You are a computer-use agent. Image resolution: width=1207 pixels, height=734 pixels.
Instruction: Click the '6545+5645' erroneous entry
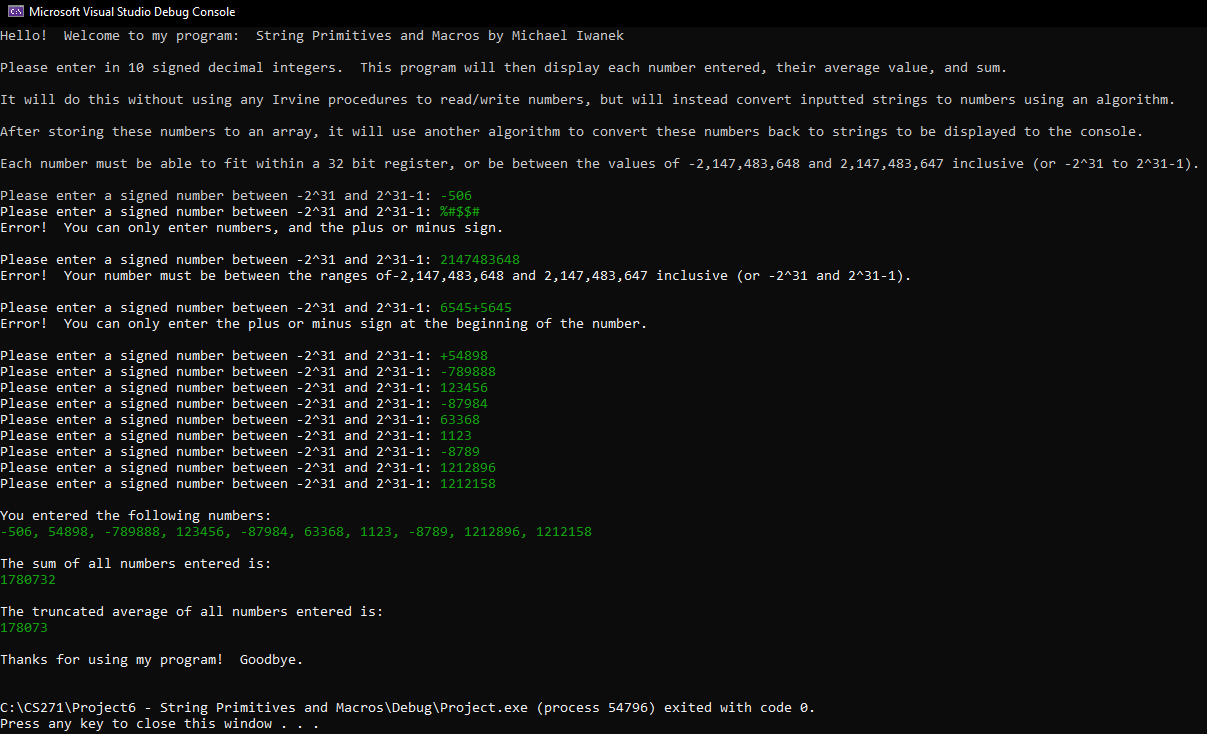click(476, 307)
